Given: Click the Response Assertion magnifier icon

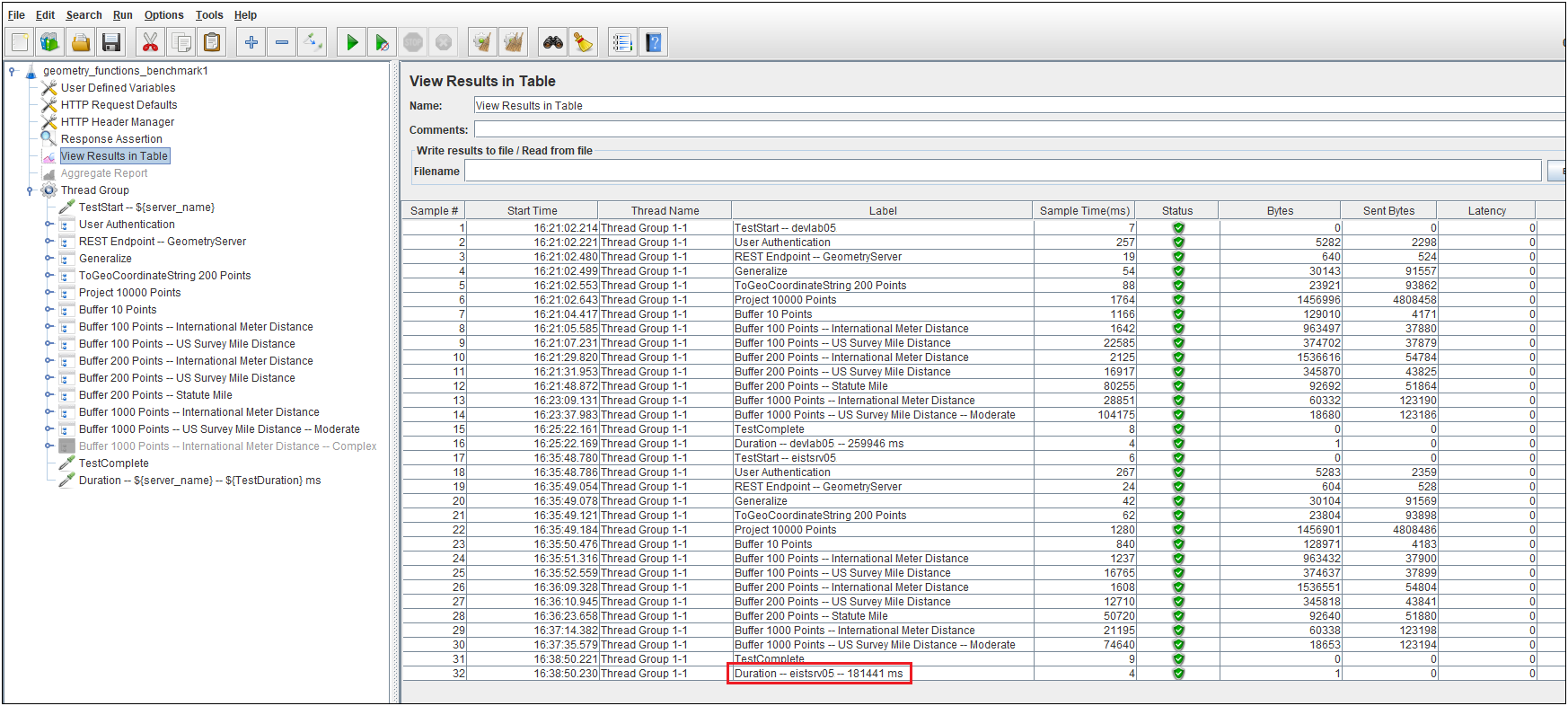Looking at the screenshot, I should (x=49, y=139).
